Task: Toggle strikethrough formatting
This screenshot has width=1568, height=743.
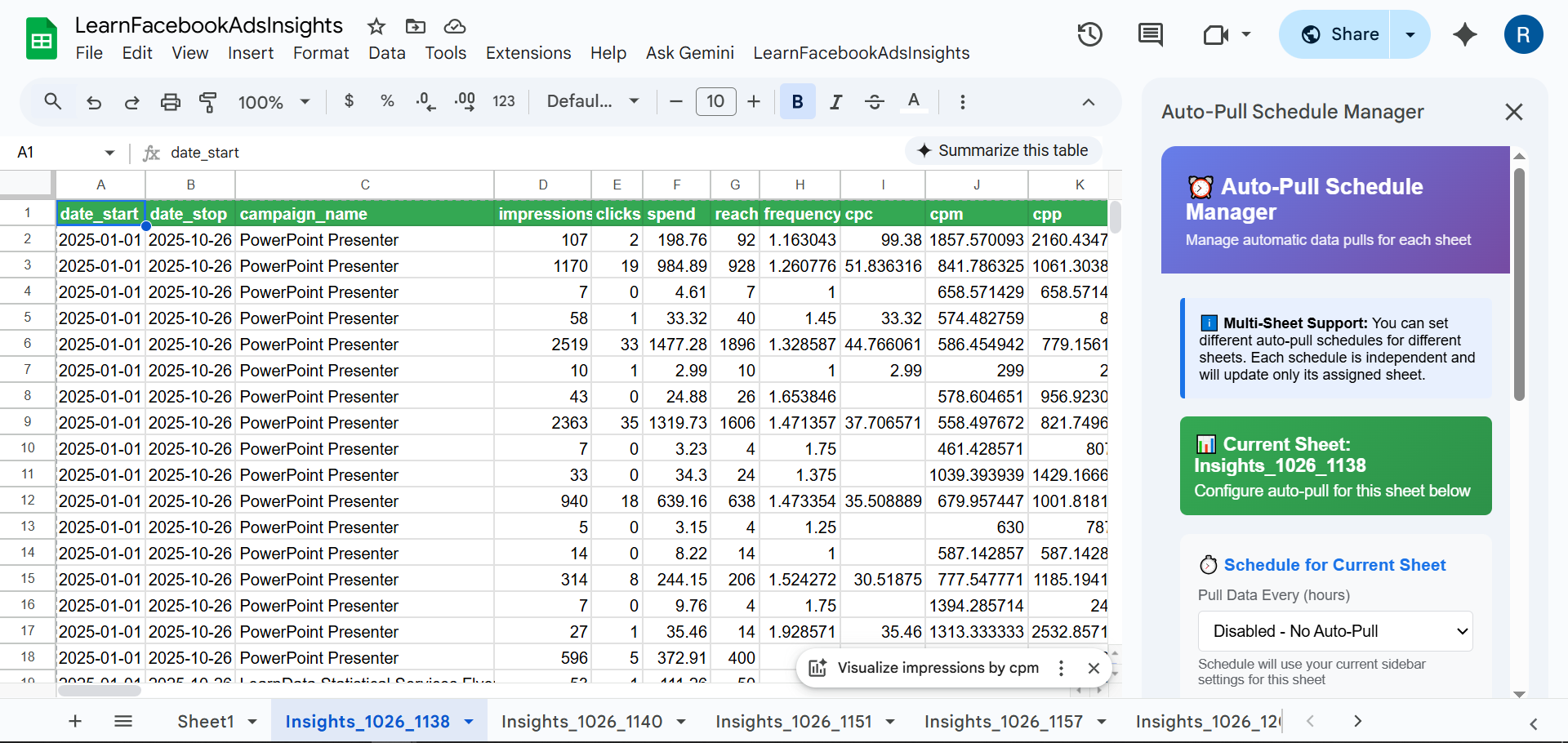Action: [x=874, y=102]
